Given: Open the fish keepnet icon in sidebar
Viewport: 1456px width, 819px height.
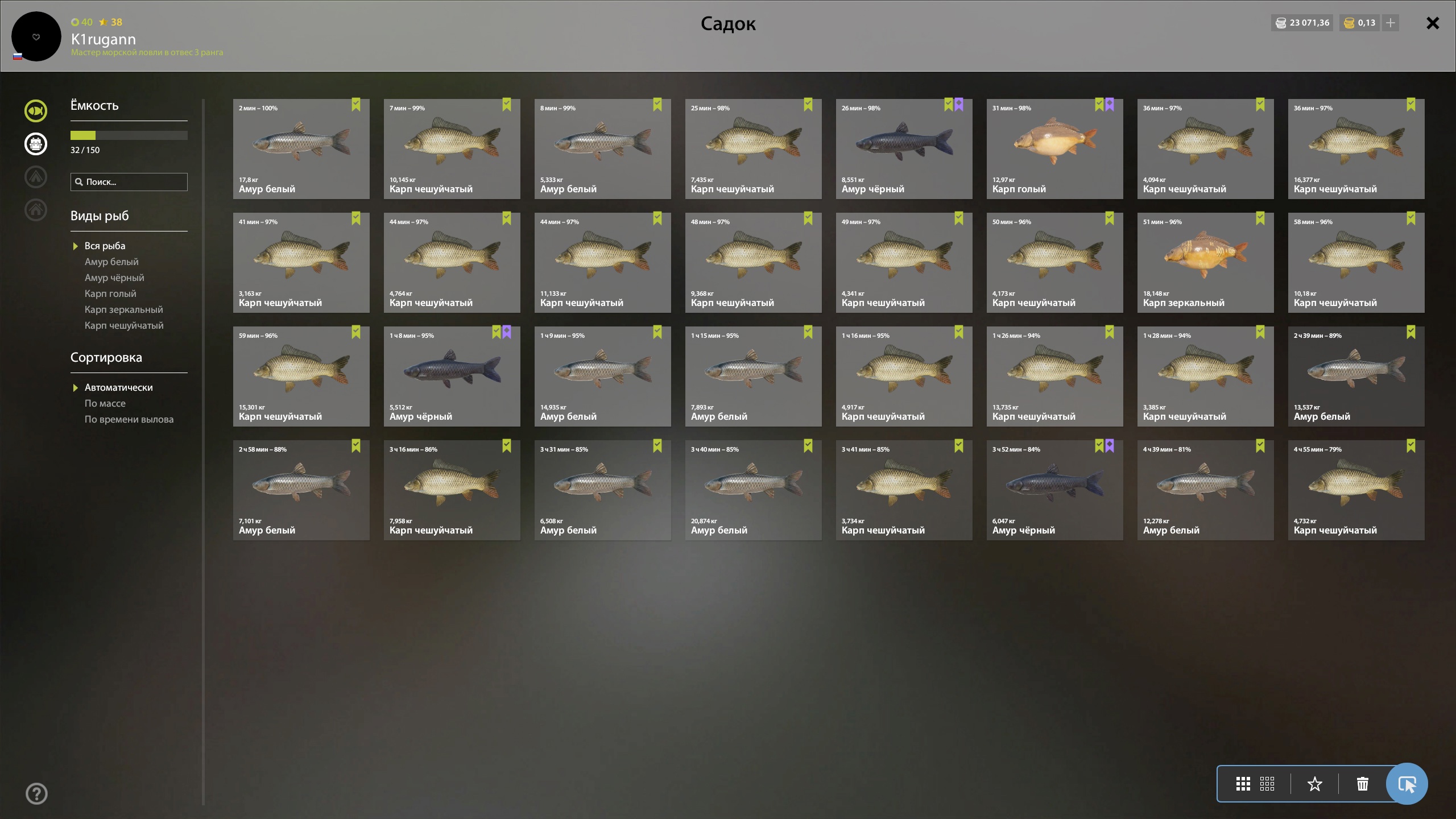Looking at the screenshot, I should pyautogui.click(x=36, y=111).
